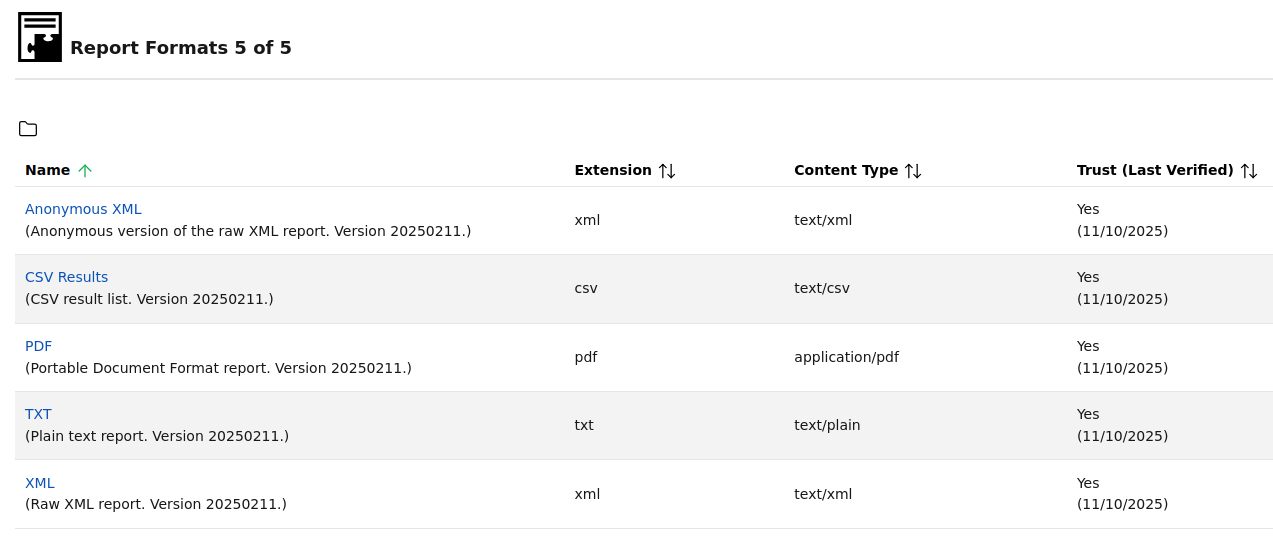1273x536 pixels.
Task: Open the XML report format link
Action: pyautogui.click(x=40, y=483)
